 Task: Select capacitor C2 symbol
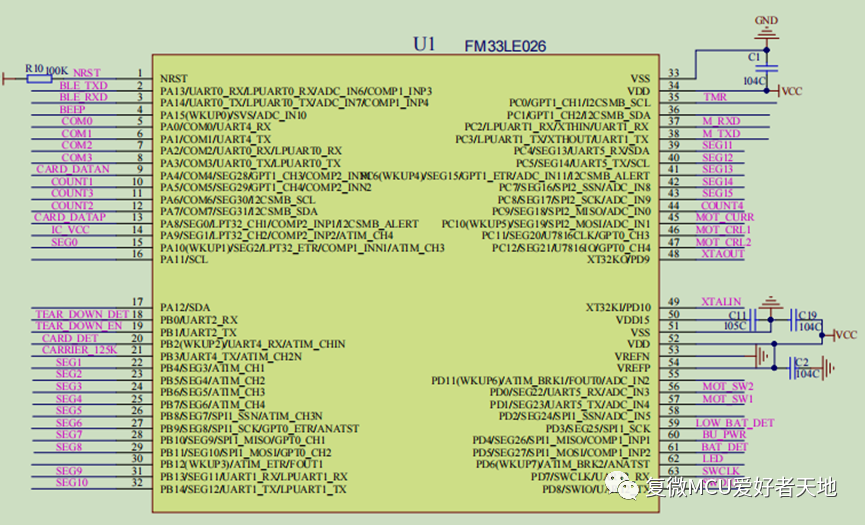(x=793, y=368)
